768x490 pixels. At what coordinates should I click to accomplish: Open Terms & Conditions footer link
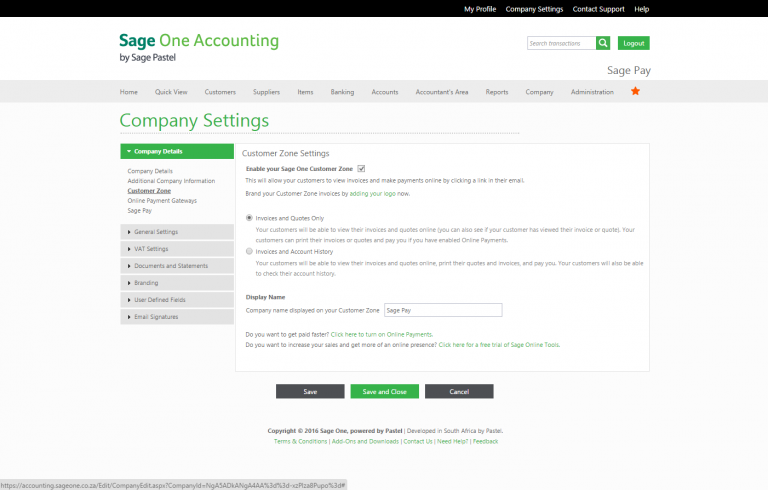coord(300,441)
